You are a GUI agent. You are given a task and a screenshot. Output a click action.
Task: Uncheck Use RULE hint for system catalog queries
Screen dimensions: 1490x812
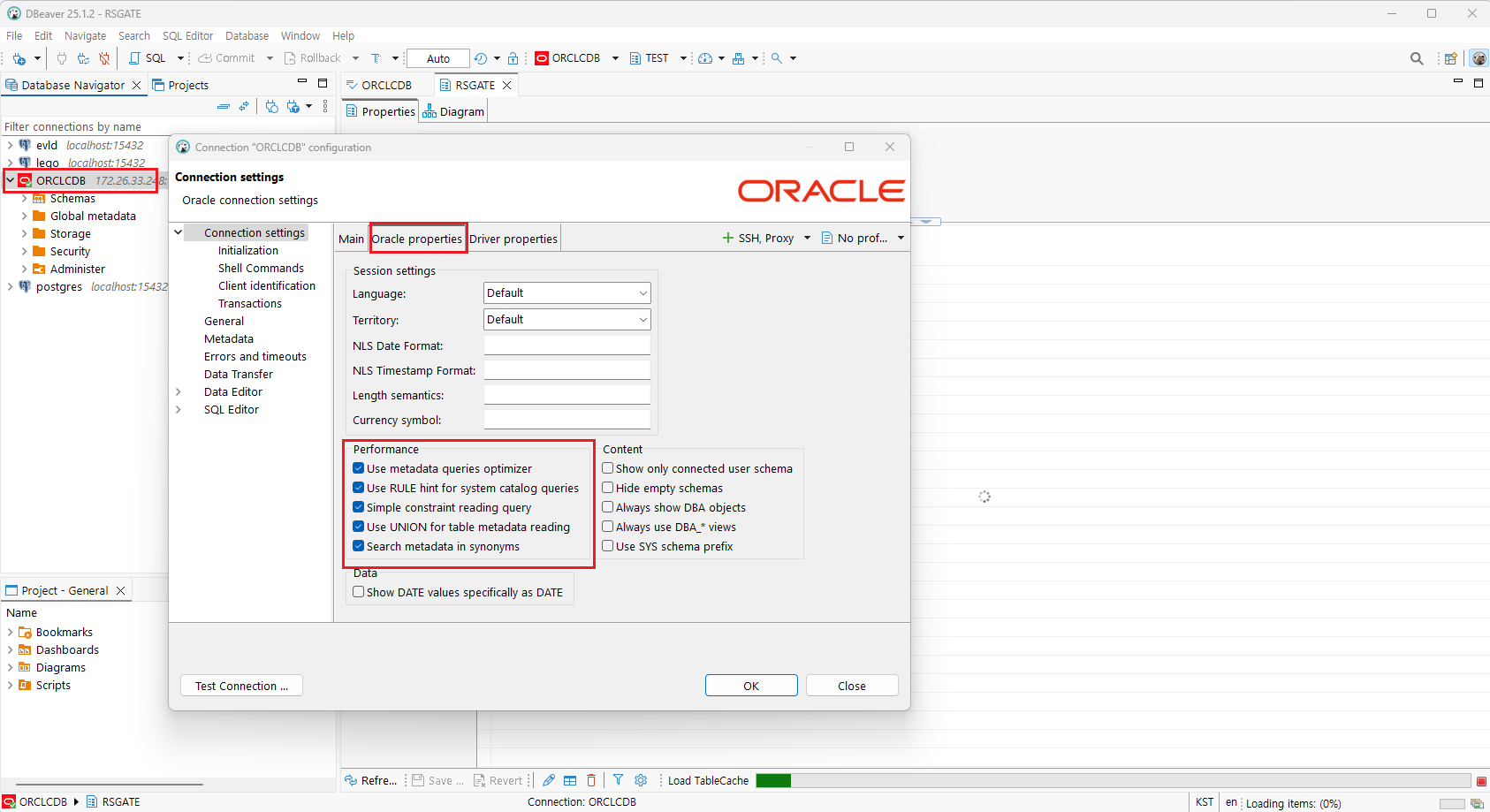359,488
